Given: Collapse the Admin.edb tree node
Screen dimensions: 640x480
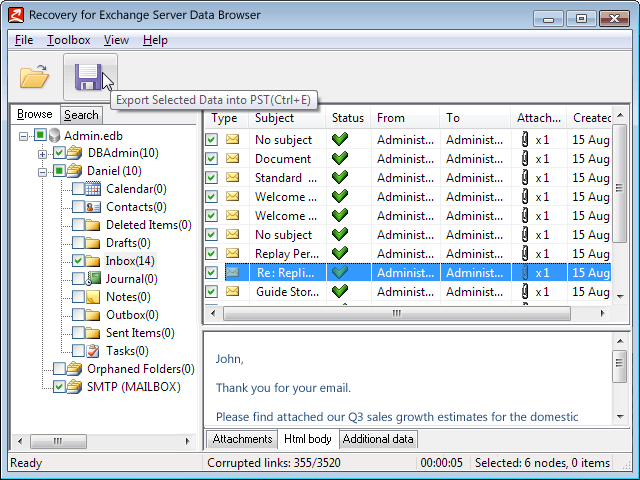Looking at the screenshot, I should pos(24,136).
